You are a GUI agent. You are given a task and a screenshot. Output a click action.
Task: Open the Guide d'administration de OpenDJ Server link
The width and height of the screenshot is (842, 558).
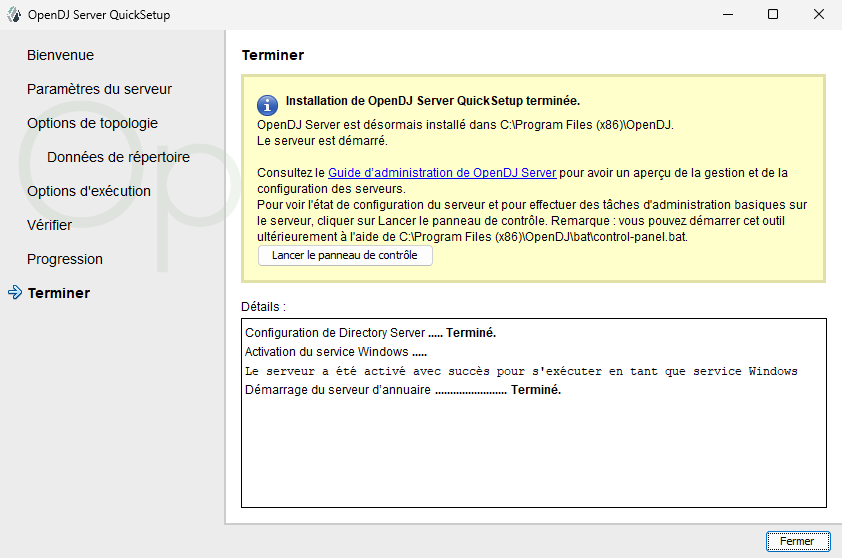click(442, 173)
